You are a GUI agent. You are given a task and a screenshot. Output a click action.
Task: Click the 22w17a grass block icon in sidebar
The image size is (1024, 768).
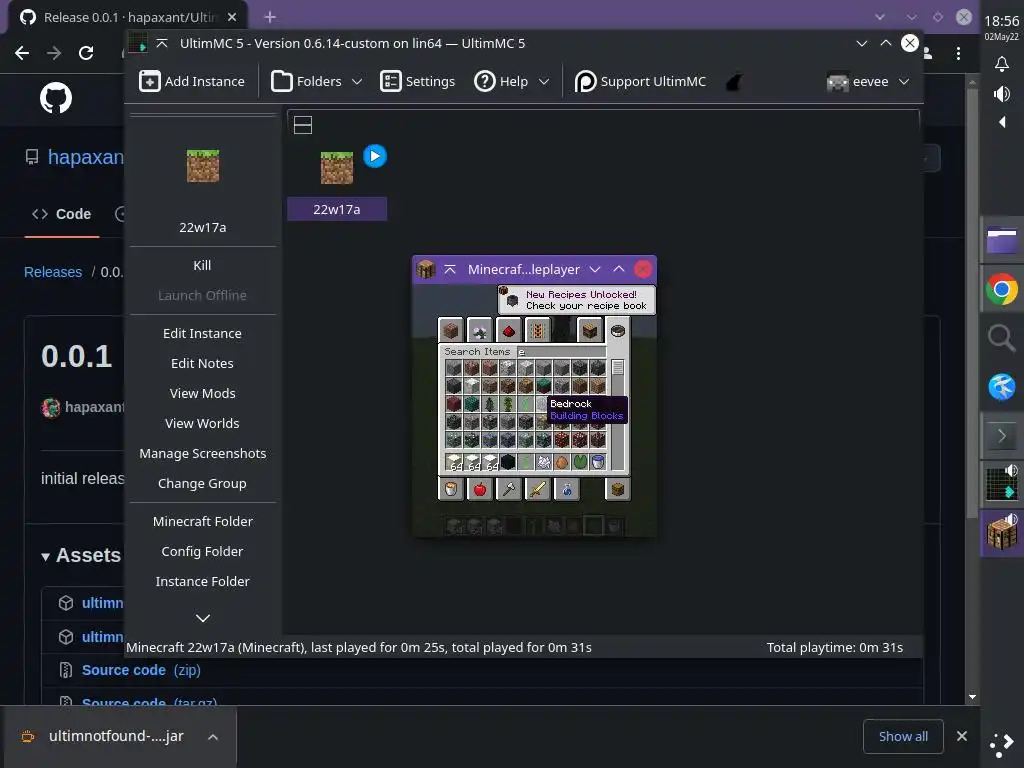tap(203, 166)
